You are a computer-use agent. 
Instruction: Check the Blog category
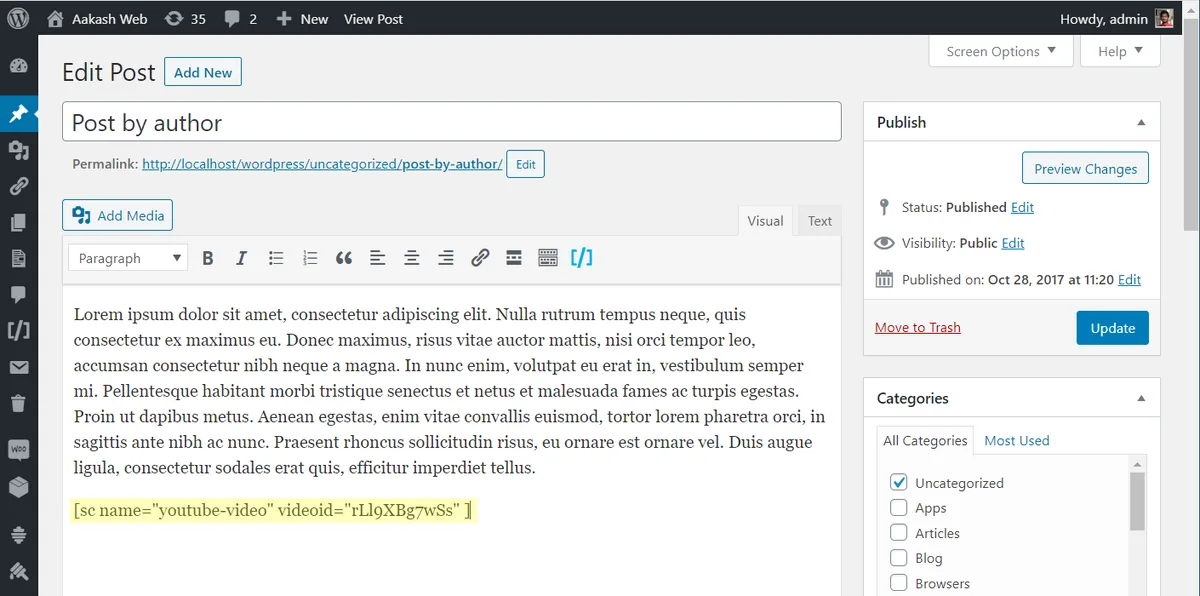coord(899,558)
